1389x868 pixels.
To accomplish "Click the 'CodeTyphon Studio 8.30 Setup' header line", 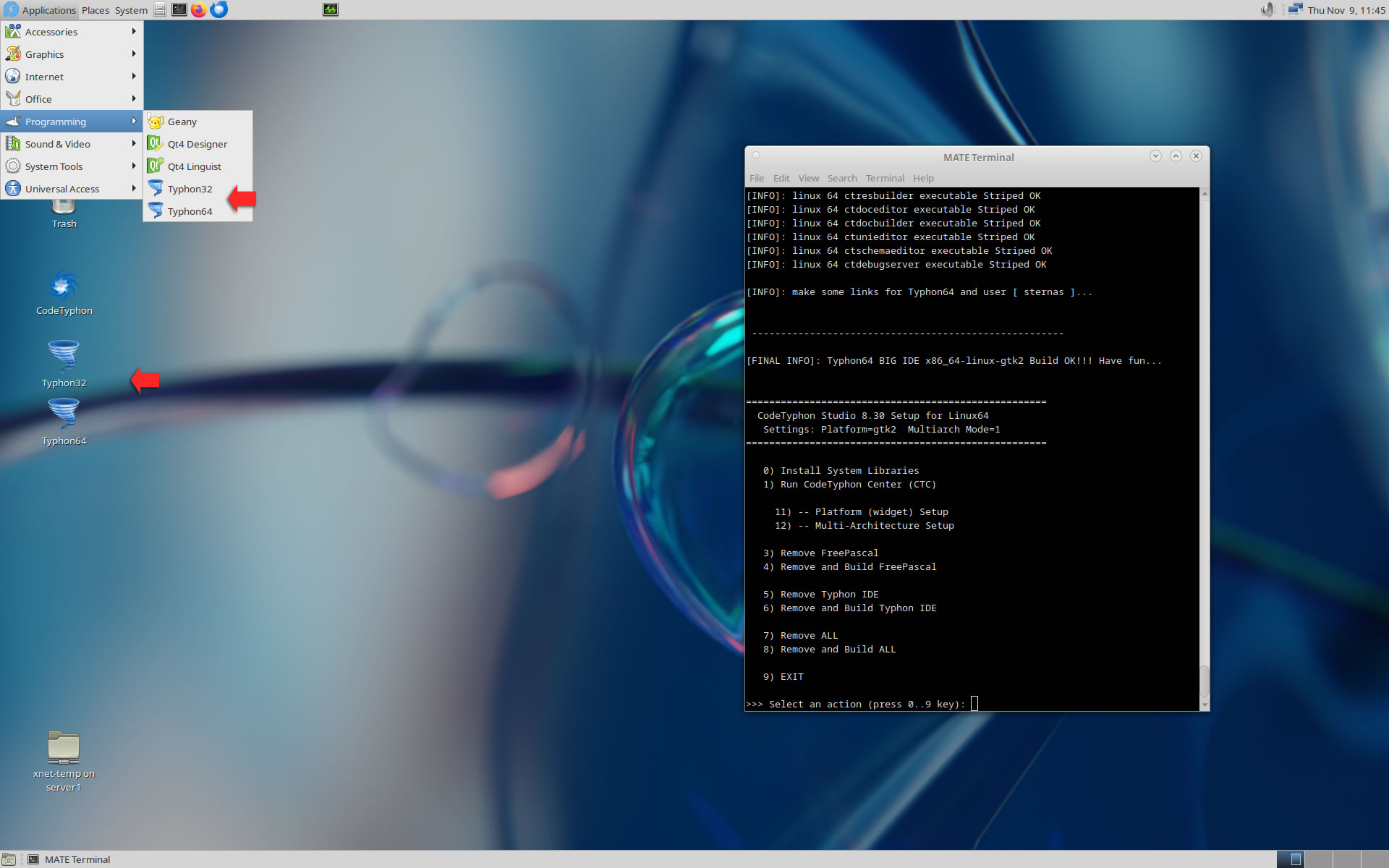I will coord(873,415).
